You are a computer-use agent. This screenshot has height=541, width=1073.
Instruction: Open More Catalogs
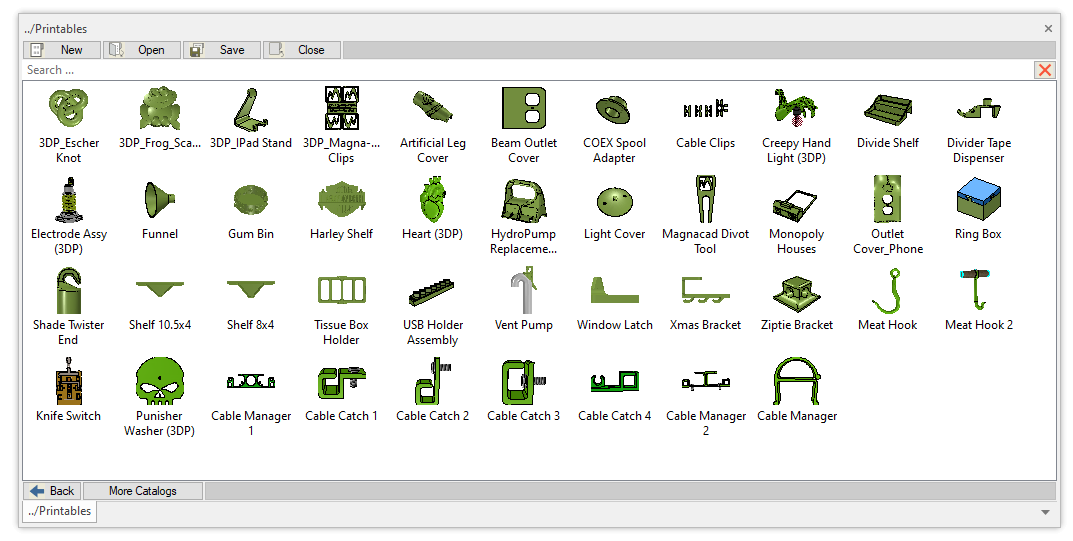pyautogui.click(x=143, y=491)
